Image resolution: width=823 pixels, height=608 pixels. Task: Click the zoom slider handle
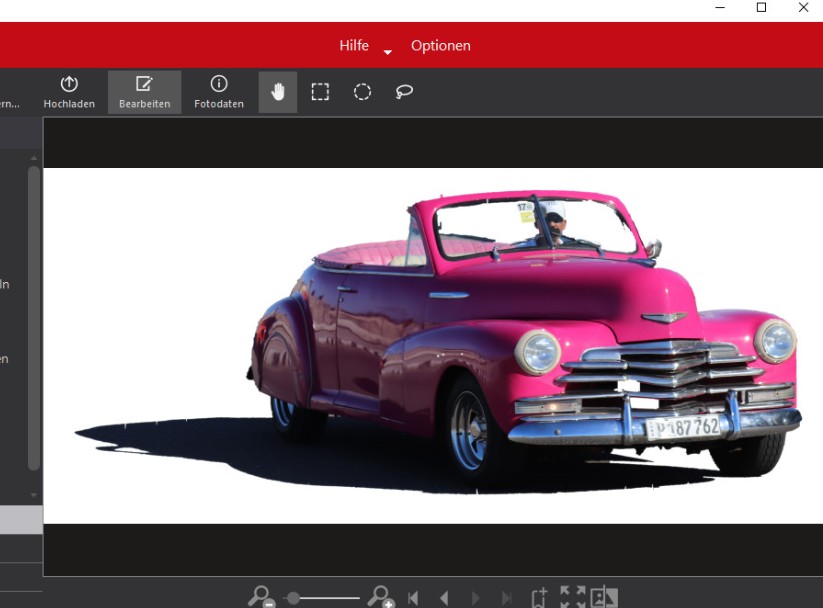click(x=293, y=598)
